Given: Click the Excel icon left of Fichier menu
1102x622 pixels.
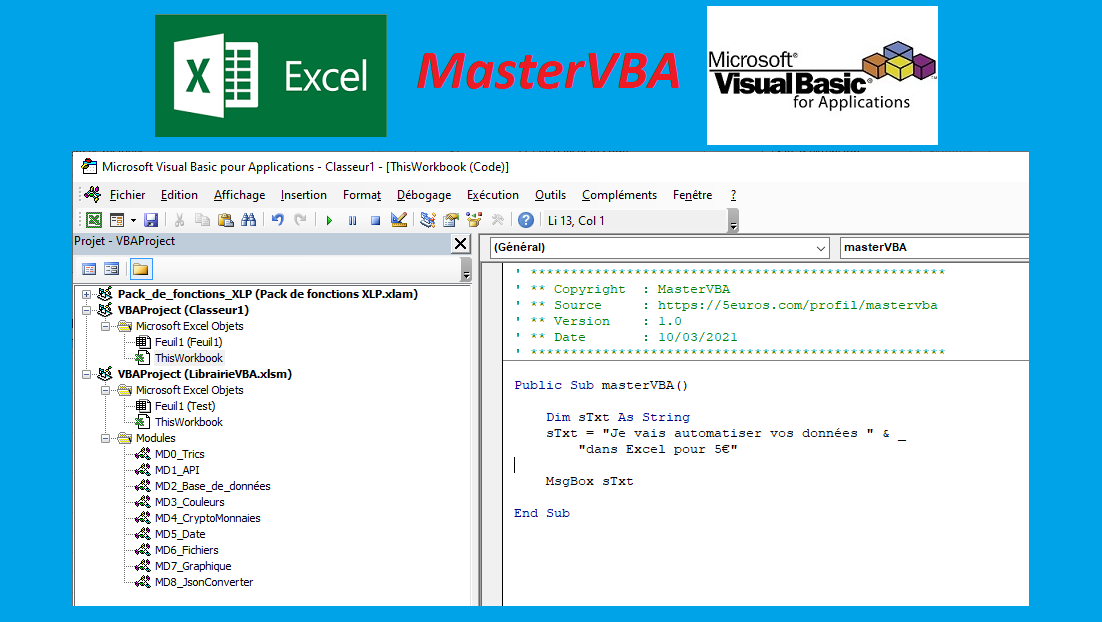Looking at the screenshot, I should coord(92,195).
